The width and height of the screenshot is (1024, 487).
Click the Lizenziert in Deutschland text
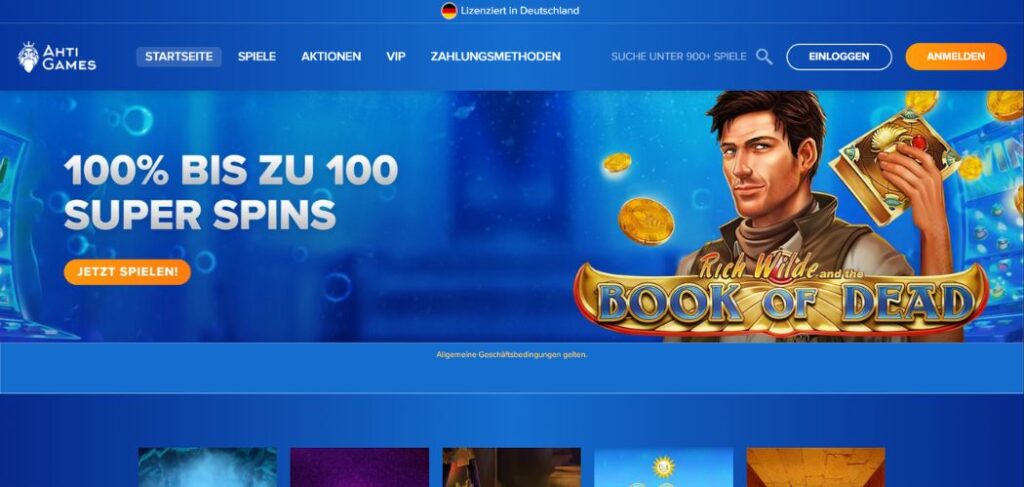click(x=520, y=10)
